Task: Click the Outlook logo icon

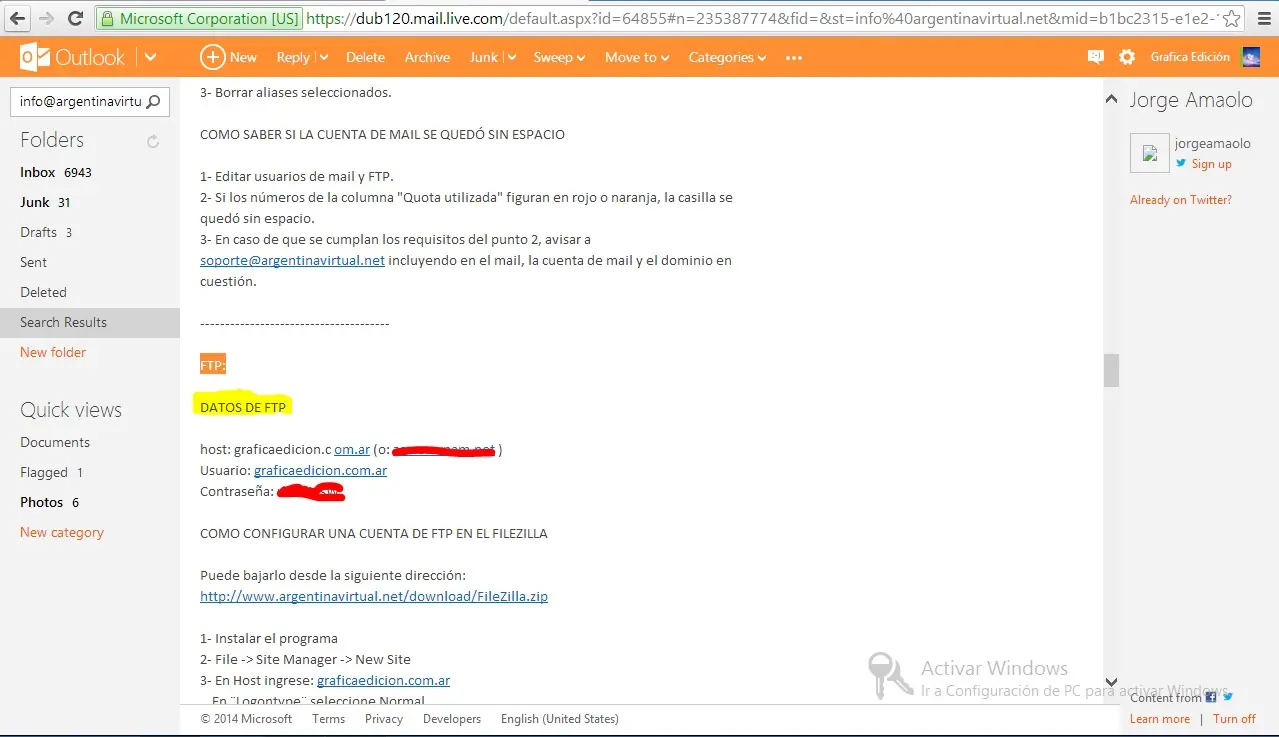Action: pos(36,58)
